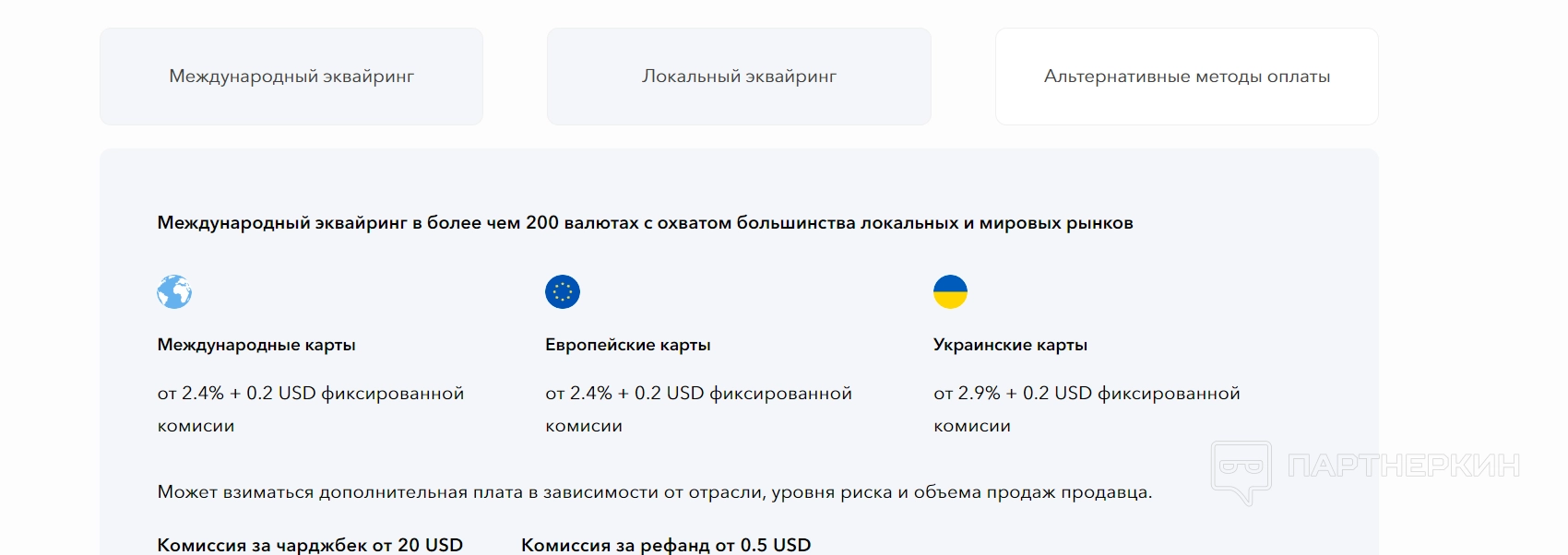1568x555 pixels.
Task: Click the ПАРТНЕРКИН watermark text
Action: (1403, 466)
